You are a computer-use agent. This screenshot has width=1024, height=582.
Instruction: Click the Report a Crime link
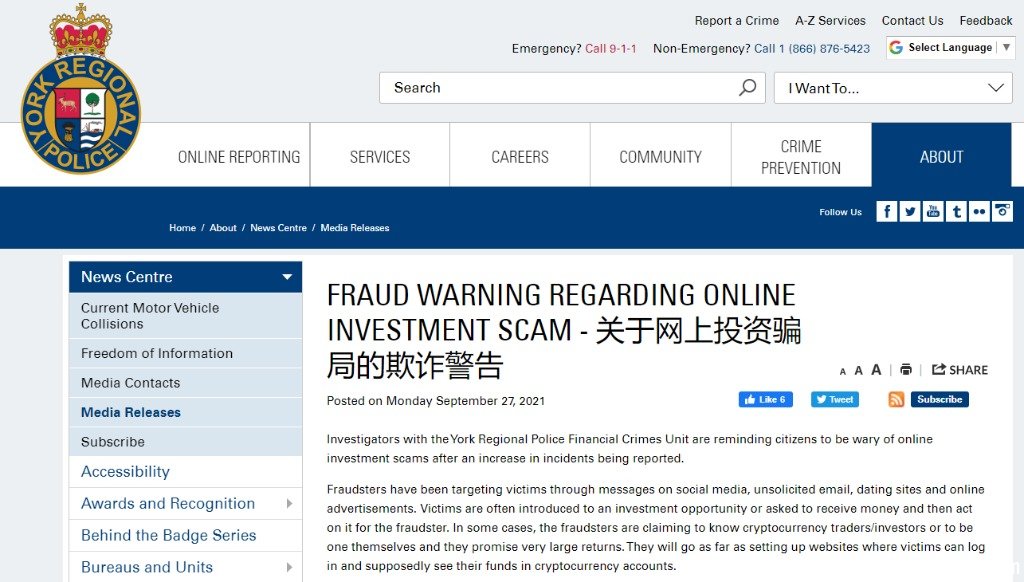click(x=737, y=21)
